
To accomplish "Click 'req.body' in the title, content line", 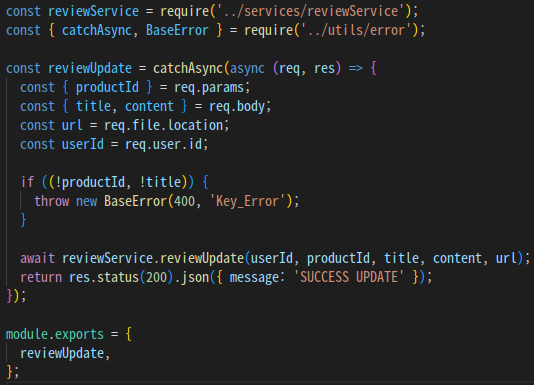I will (x=237, y=106).
